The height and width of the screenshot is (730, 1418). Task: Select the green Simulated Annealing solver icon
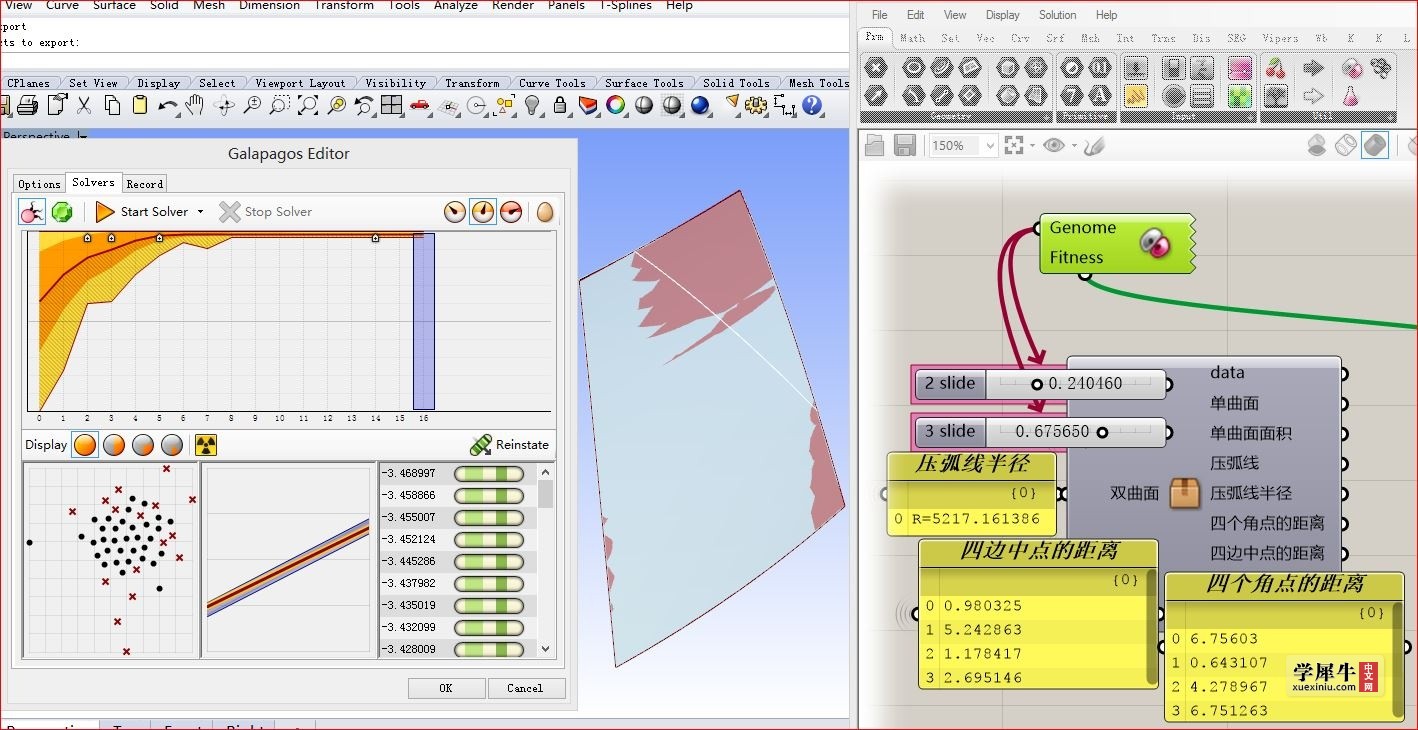pyautogui.click(x=62, y=212)
